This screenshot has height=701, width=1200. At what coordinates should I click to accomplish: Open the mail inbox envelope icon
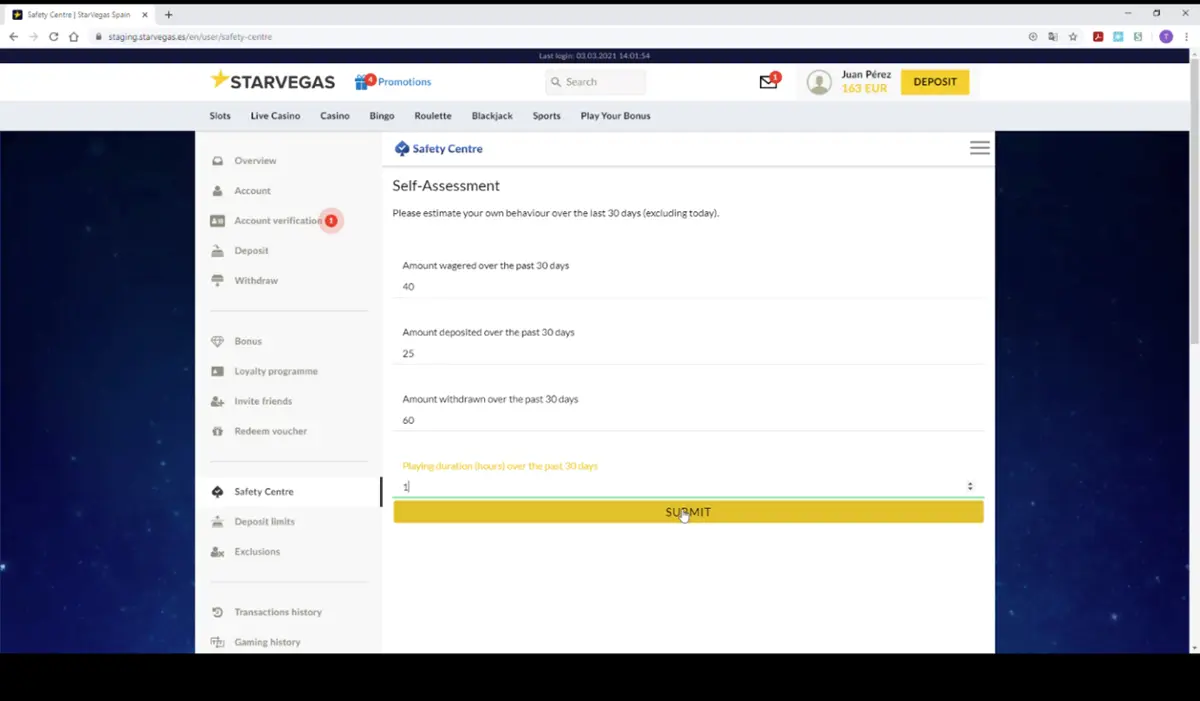pyautogui.click(x=768, y=82)
